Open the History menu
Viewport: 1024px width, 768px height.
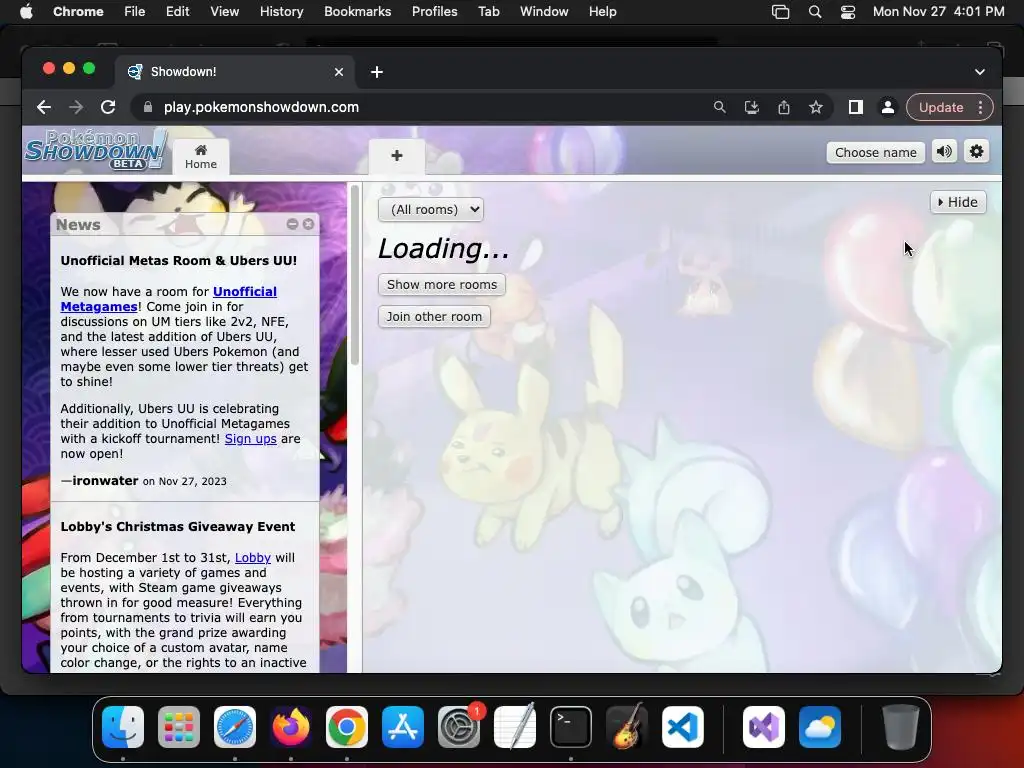pyautogui.click(x=281, y=12)
